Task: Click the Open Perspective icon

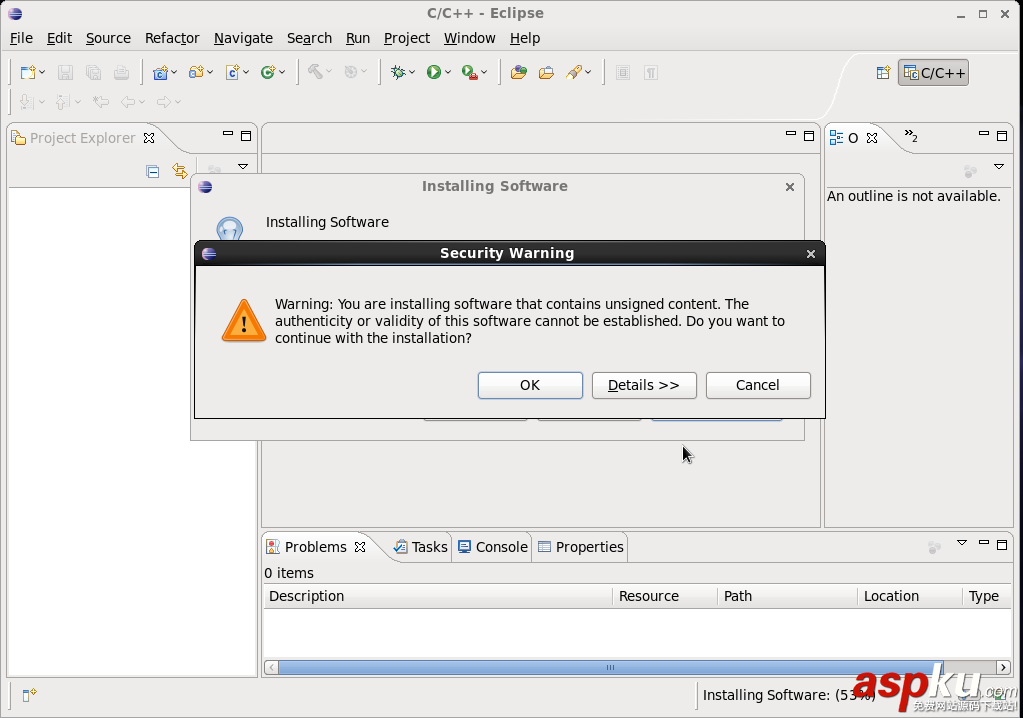Action: pos(883,73)
